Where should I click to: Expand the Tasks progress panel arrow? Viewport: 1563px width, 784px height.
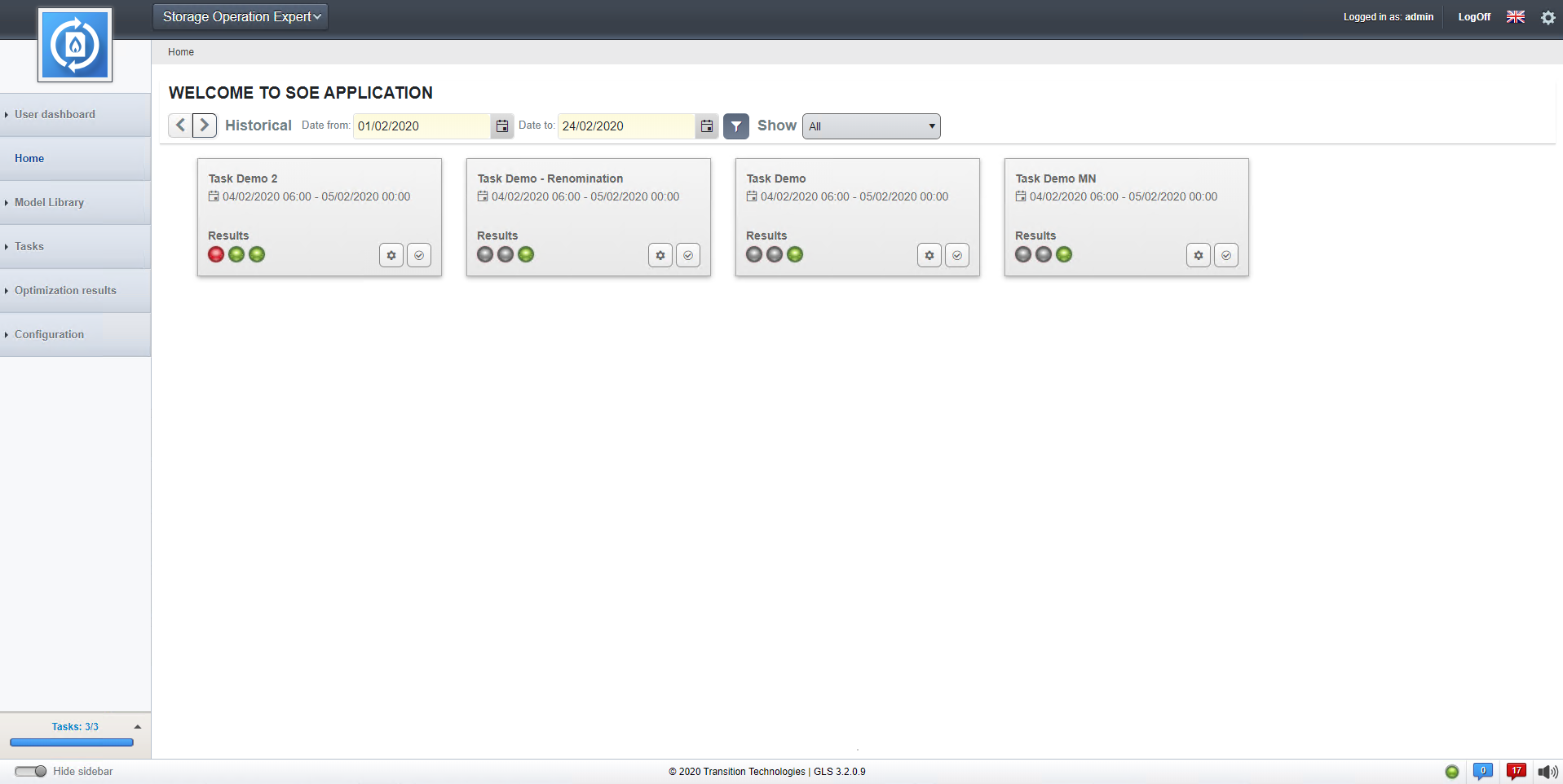(138, 727)
